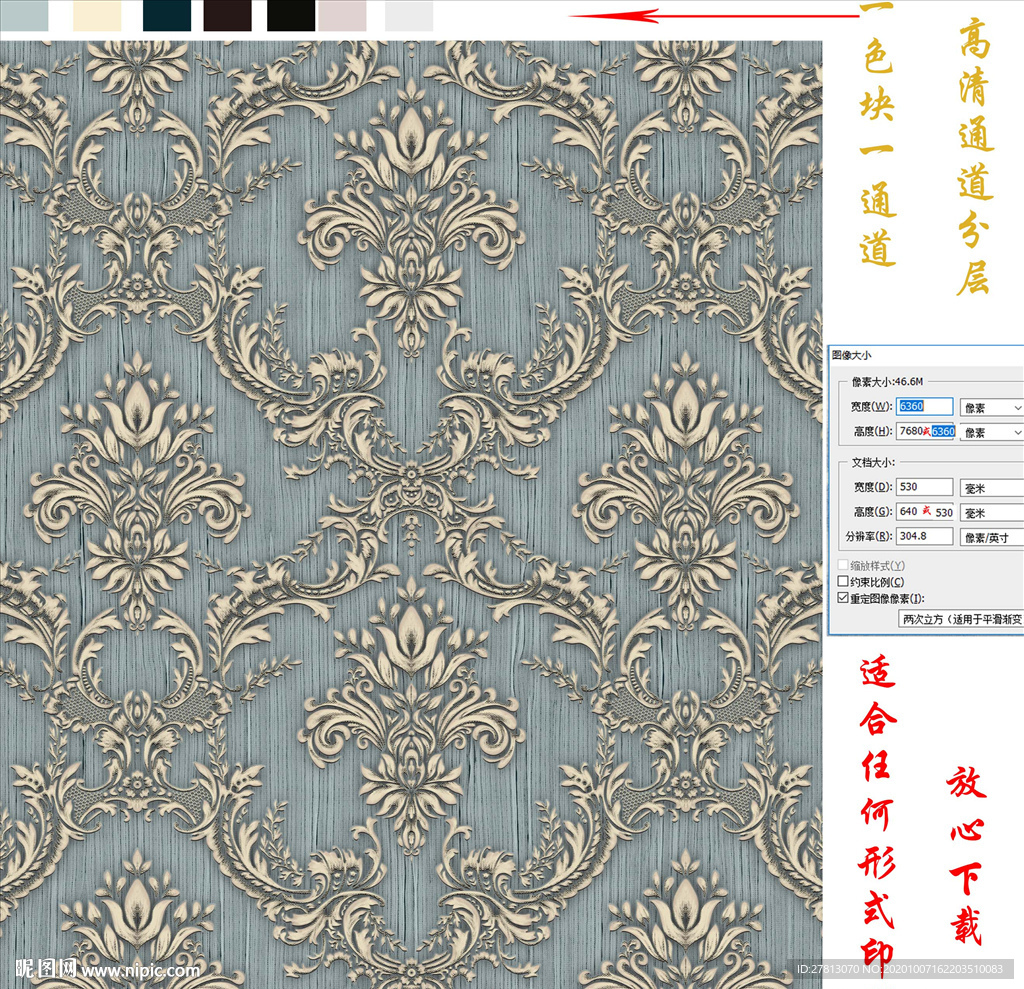Click the pixel height field showing 7680

(925, 431)
